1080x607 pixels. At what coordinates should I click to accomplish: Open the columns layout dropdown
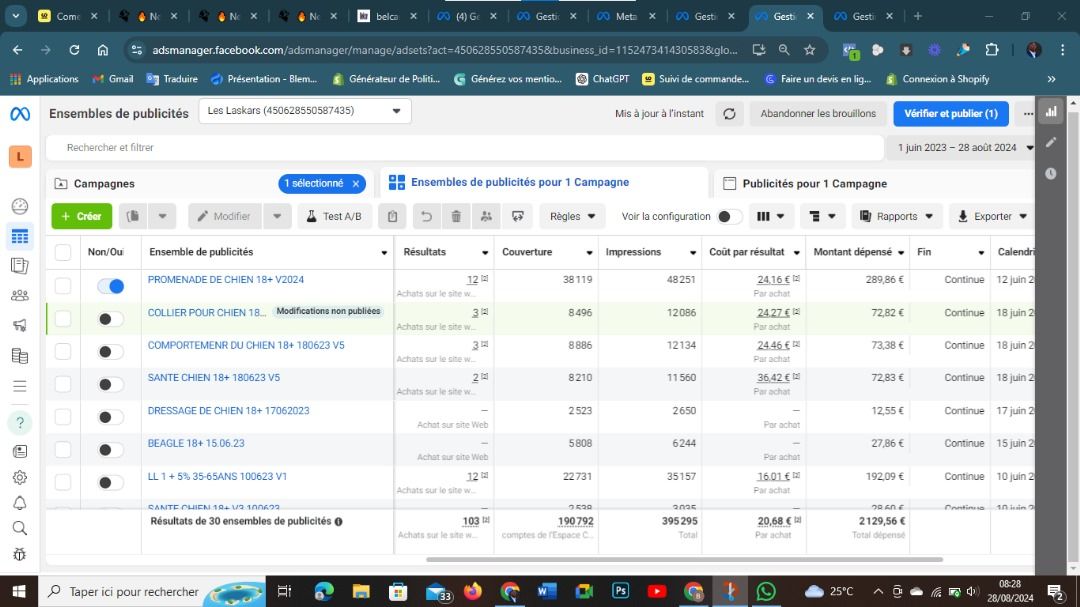[x=770, y=216]
